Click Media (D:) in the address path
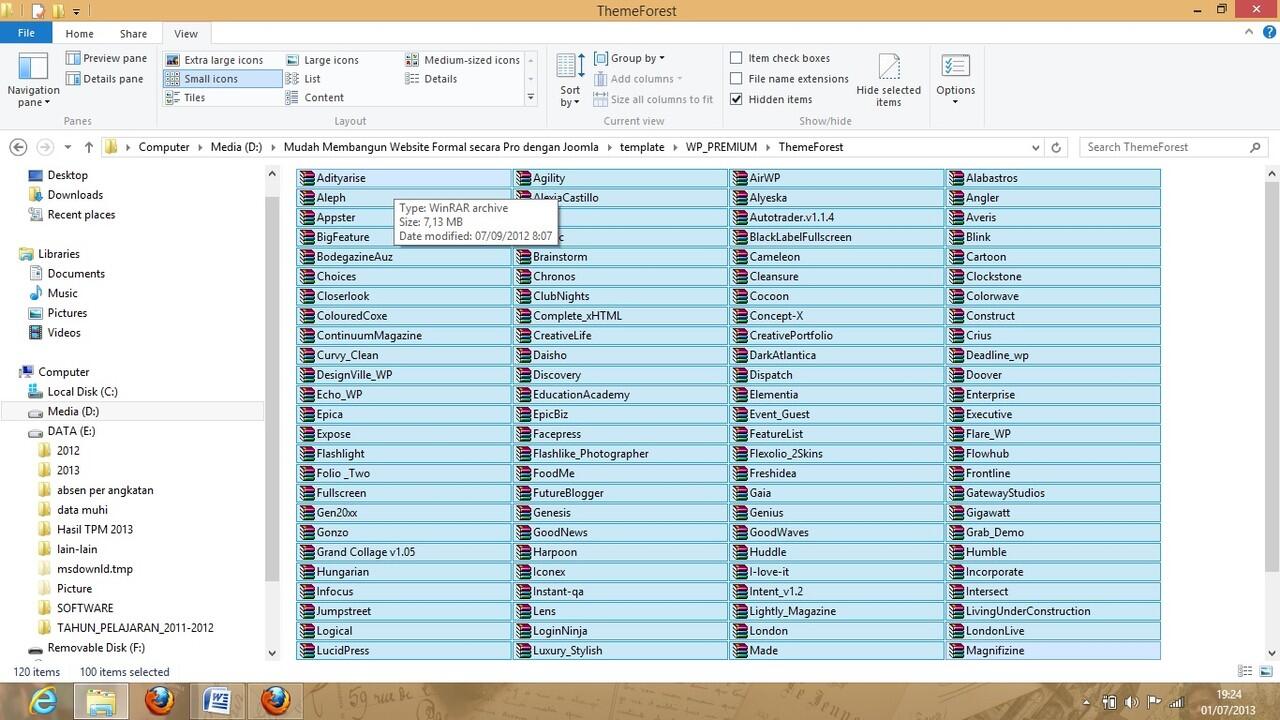The image size is (1280, 720). click(236, 147)
